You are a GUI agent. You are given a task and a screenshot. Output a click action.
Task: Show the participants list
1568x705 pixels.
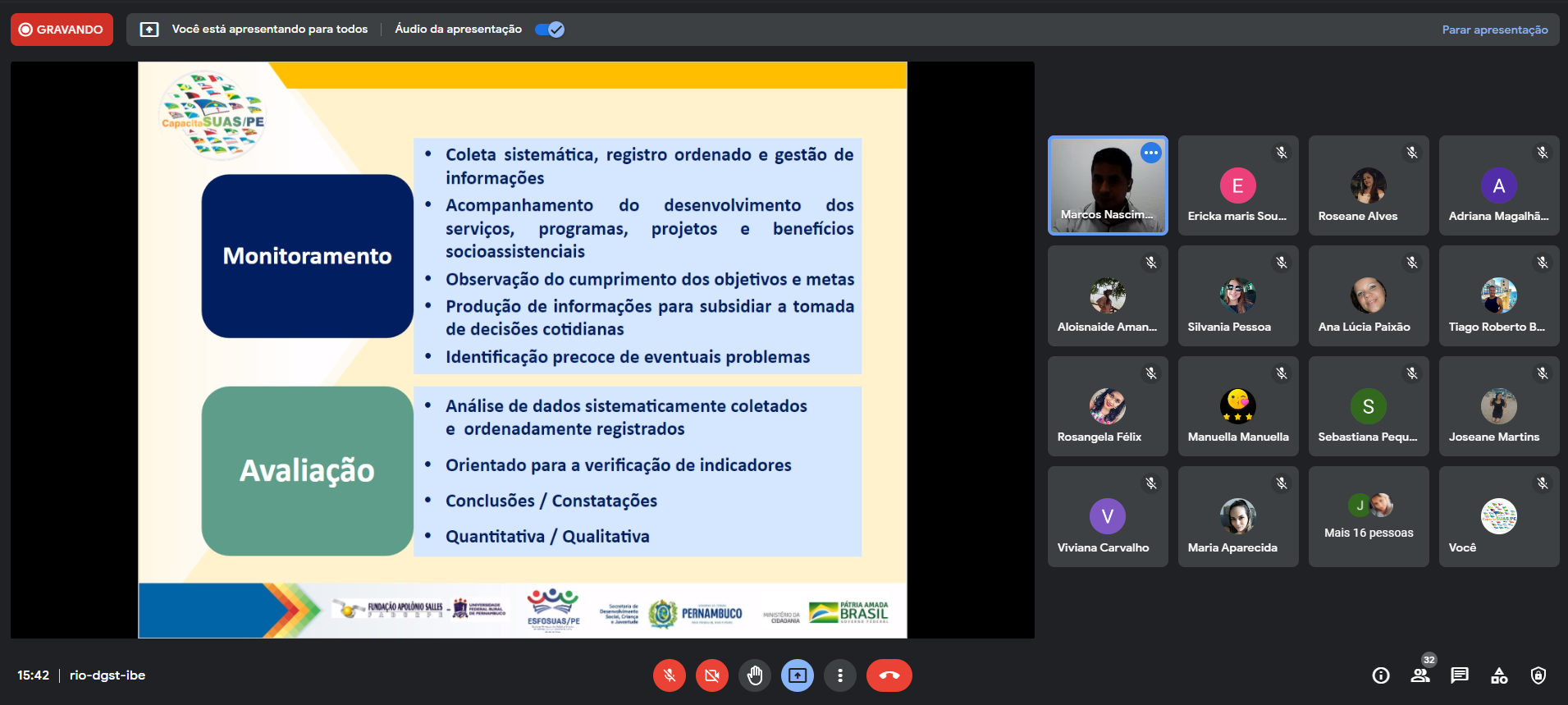click(1420, 675)
